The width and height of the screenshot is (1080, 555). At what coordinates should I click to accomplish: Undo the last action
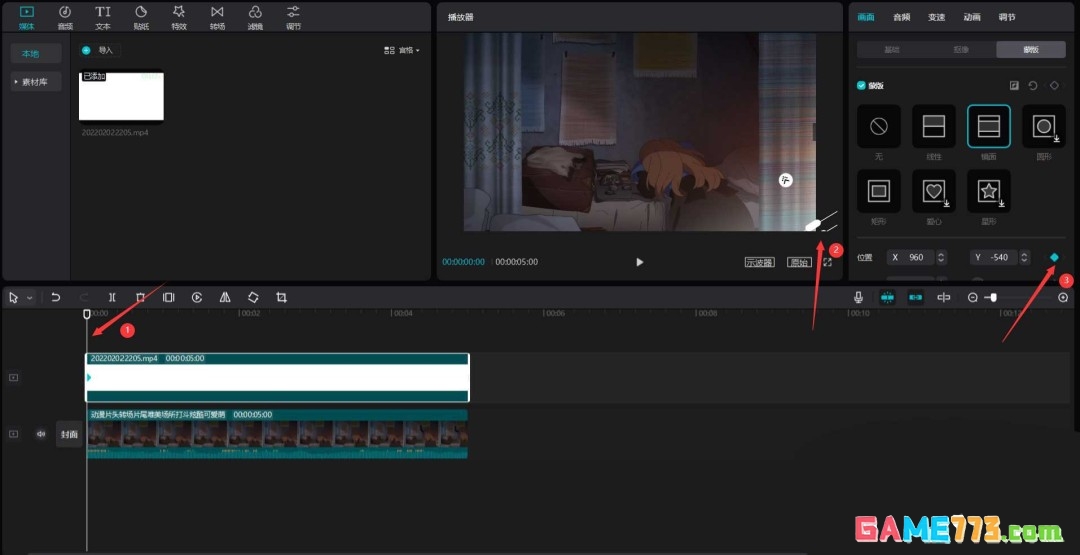click(56, 297)
